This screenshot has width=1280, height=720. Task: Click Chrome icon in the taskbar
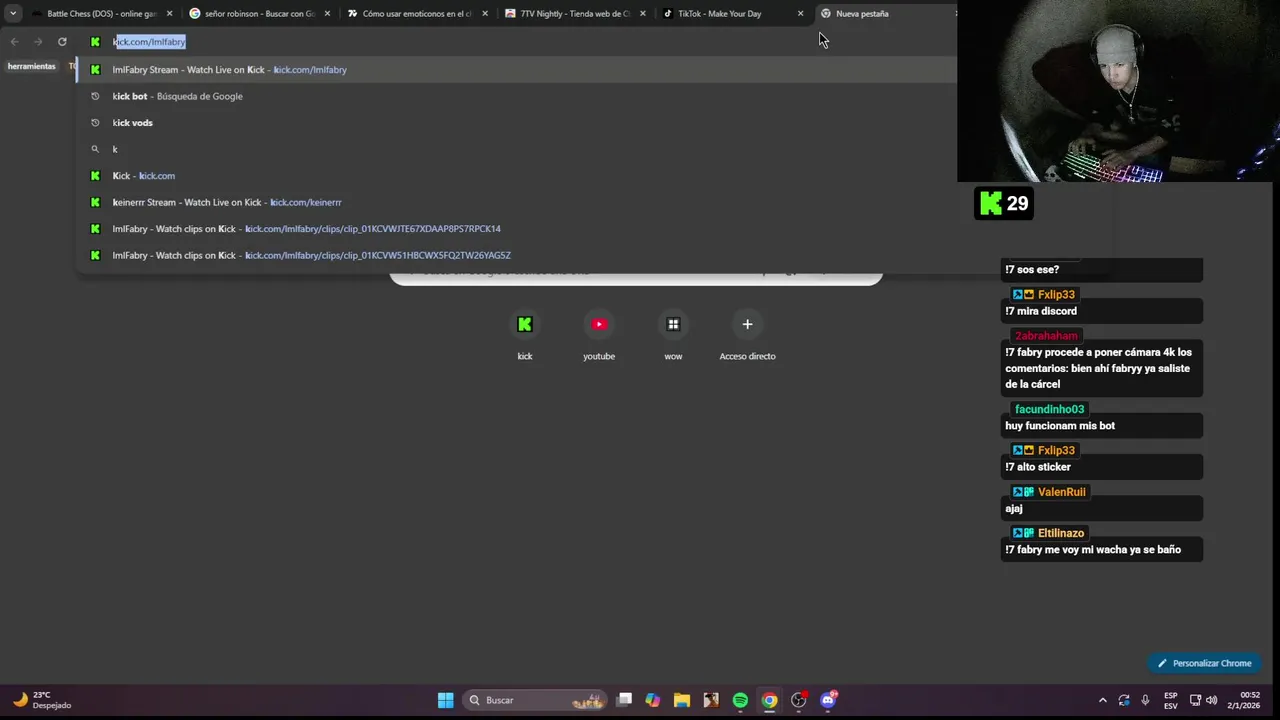click(769, 700)
